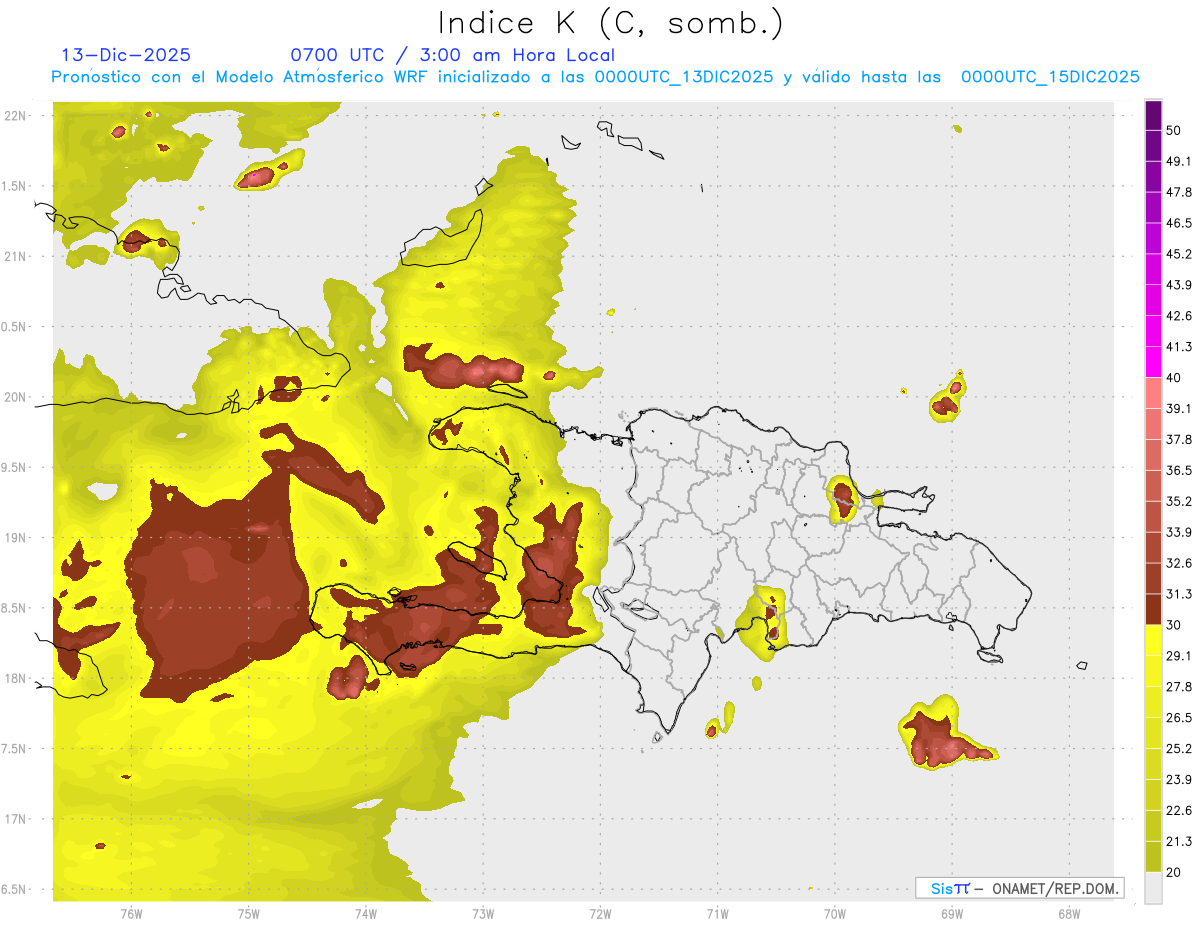Screen dimensions: 1200x927
Task: Click the '19N' latitude label
Action: (16, 538)
